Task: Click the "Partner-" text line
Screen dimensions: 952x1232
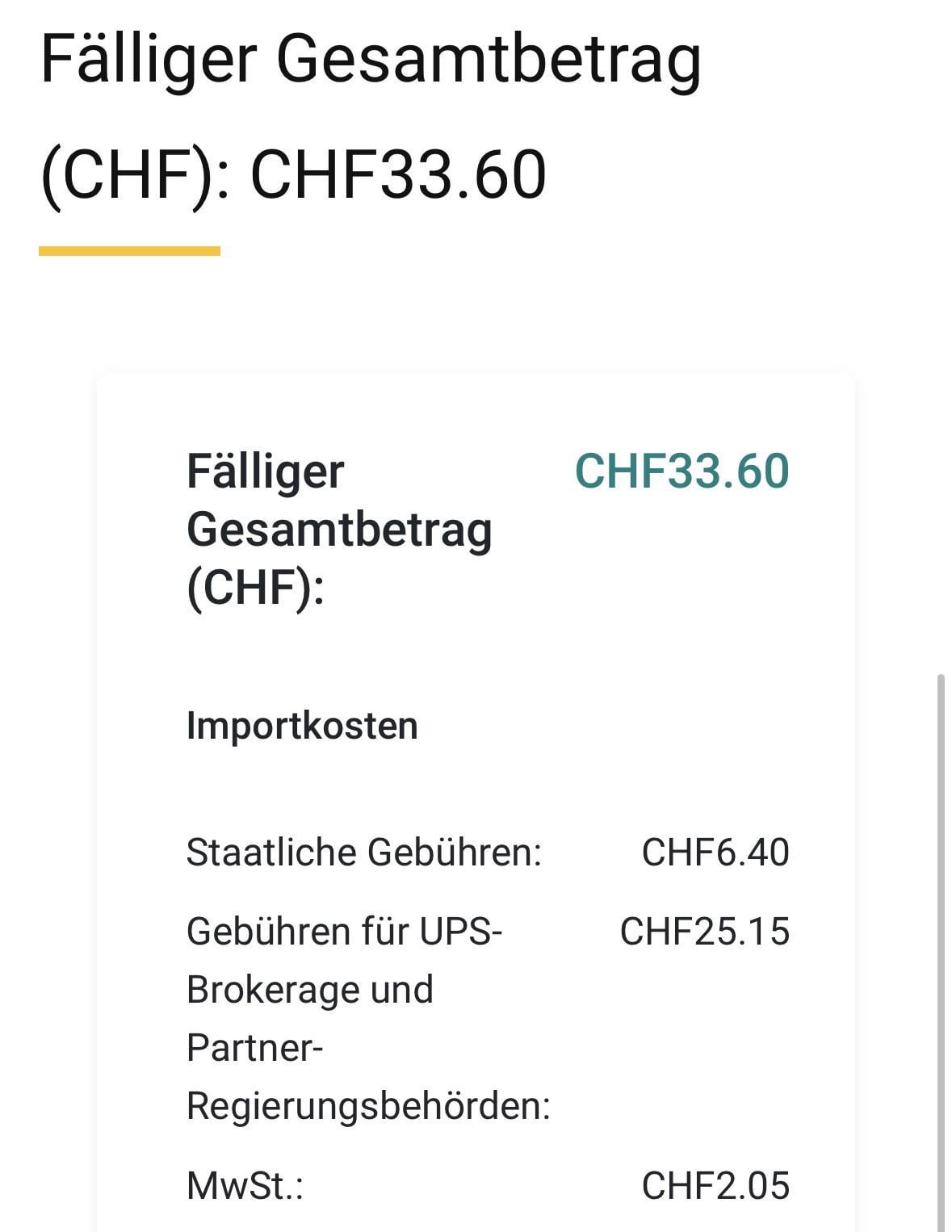Action: (x=255, y=1048)
